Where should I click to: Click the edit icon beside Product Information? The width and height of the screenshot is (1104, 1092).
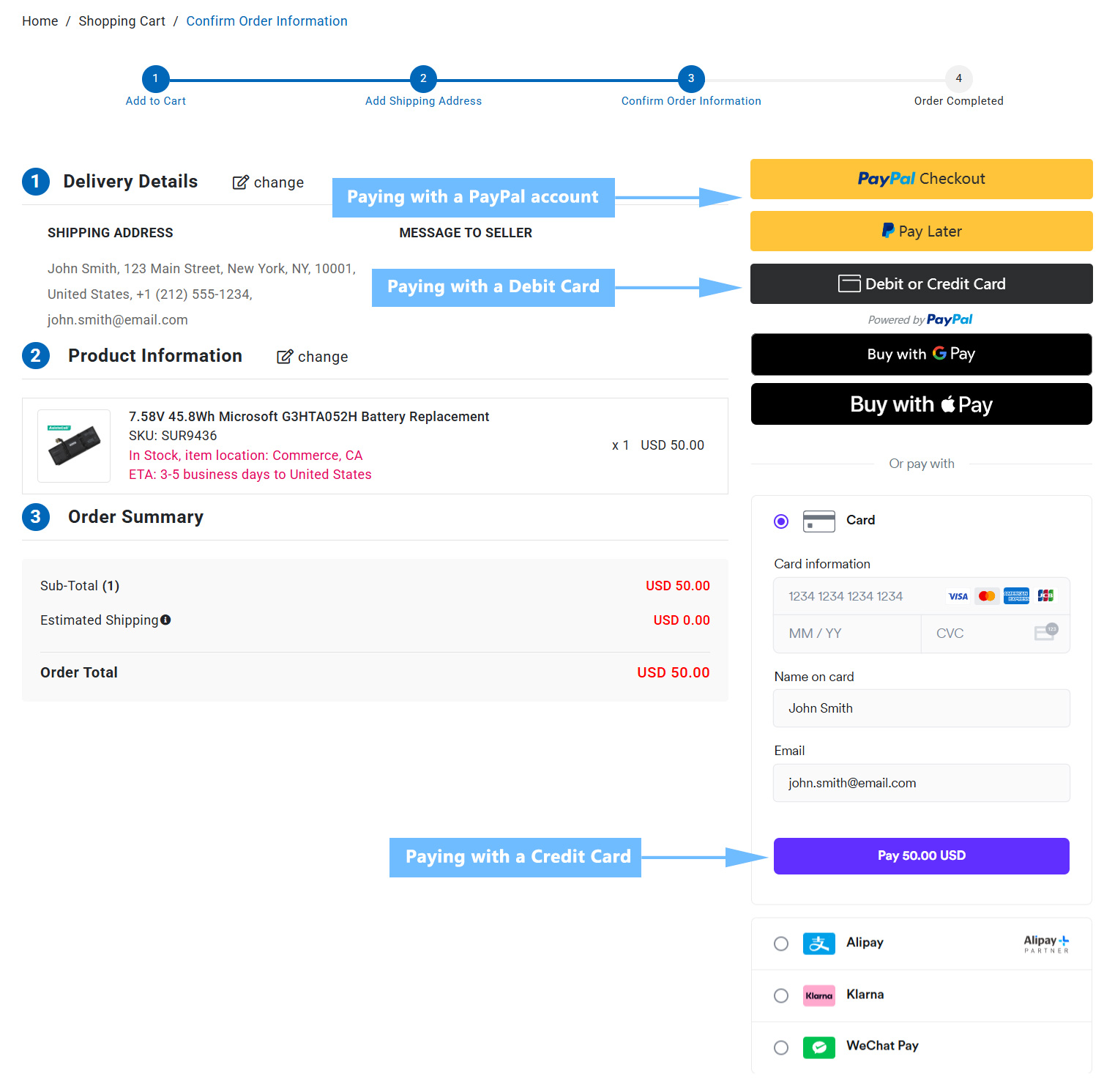click(285, 357)
